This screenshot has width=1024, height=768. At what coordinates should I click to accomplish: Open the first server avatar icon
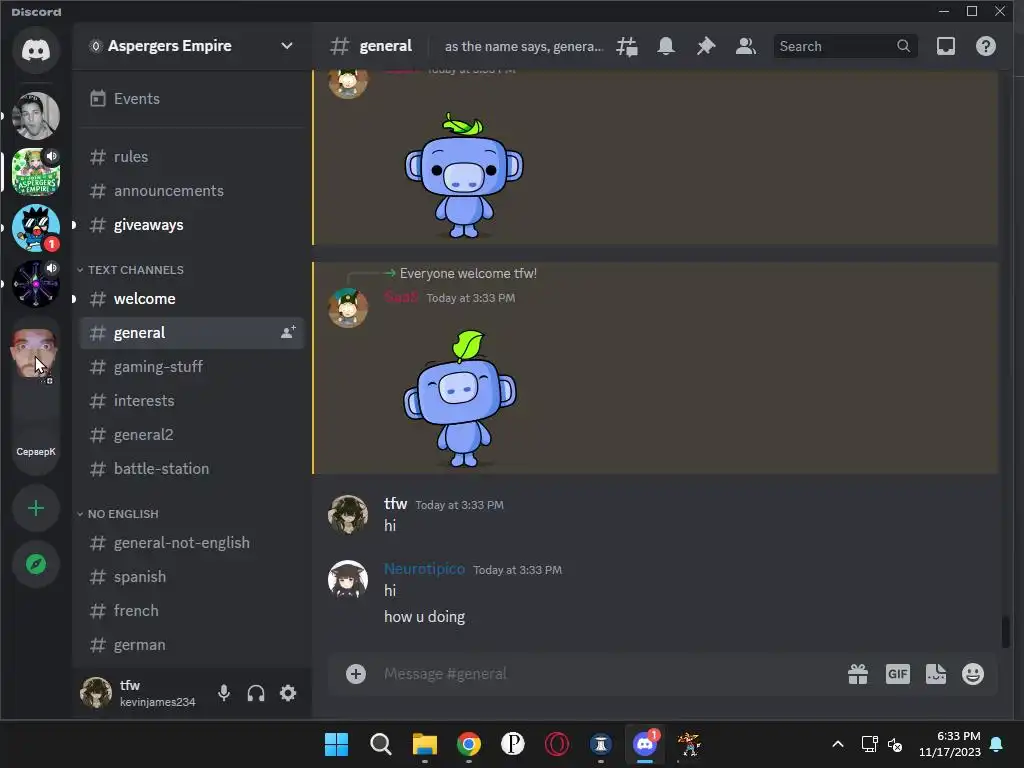36,116
